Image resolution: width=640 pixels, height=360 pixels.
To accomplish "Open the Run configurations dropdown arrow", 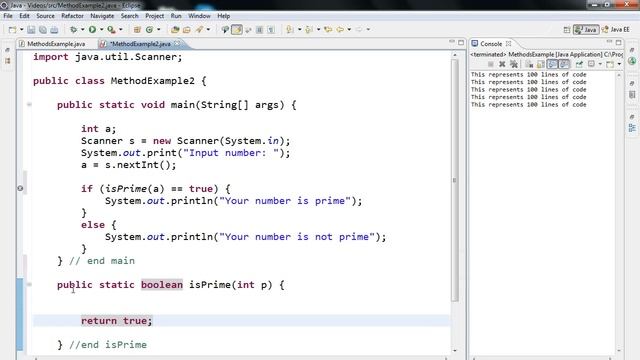I will 101,29.
